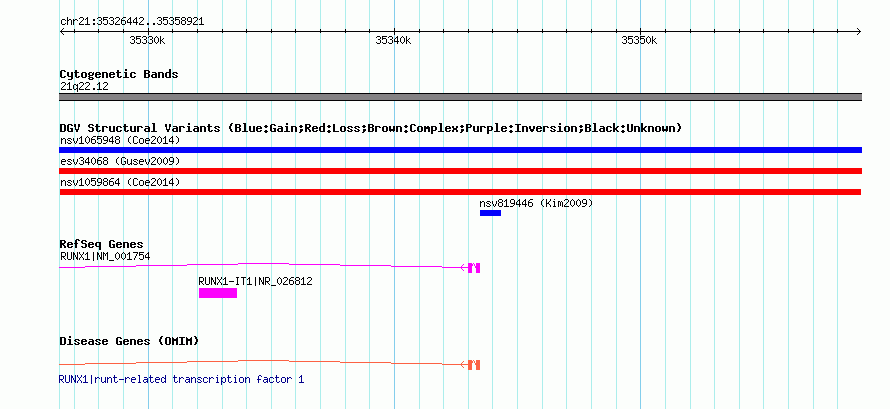Click the RUNX1|NM_001754 gene label

(x=105, y=256)
